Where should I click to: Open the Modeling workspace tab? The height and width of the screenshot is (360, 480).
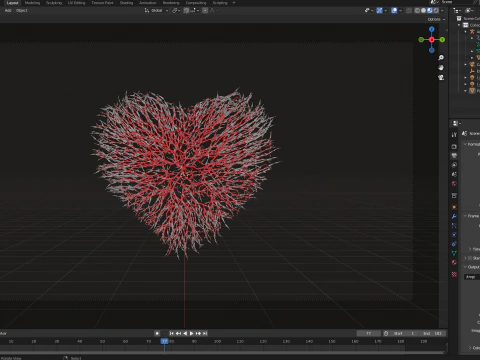coord(32,3)
